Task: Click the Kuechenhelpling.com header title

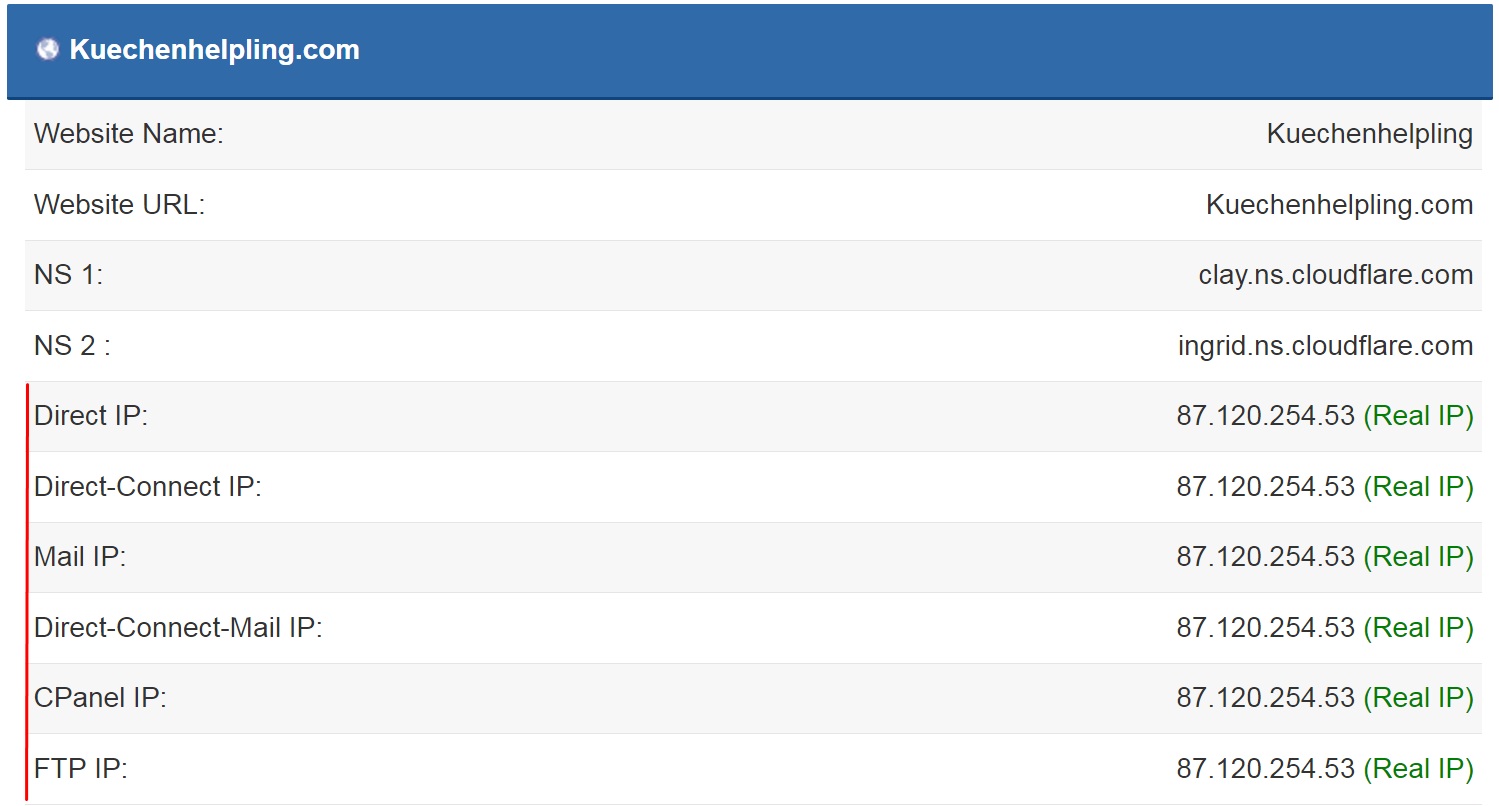Action: [215, 50]
